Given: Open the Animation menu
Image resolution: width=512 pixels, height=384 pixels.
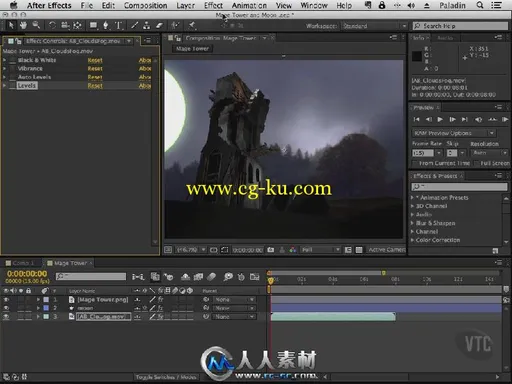Looking at the screenshot, I should click(x=249, y=5).
